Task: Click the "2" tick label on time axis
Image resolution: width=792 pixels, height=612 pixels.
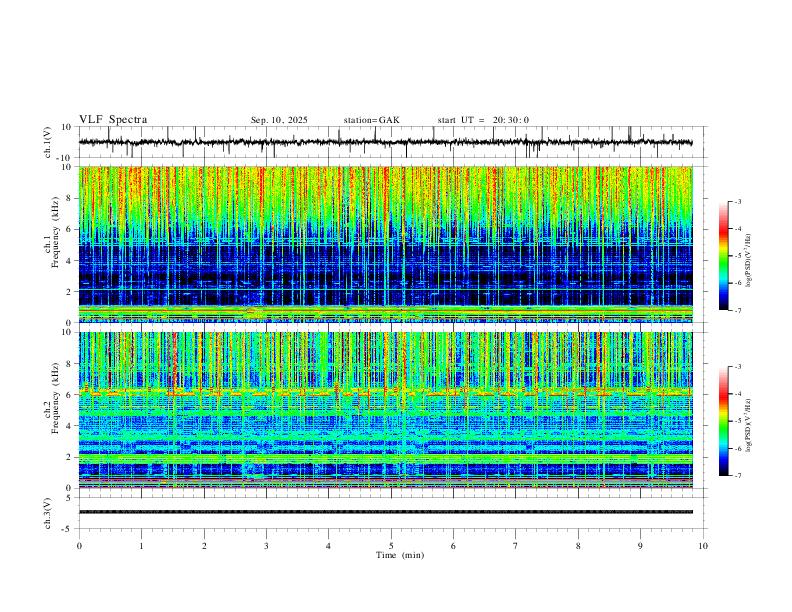Action: [x=204, y=546]
